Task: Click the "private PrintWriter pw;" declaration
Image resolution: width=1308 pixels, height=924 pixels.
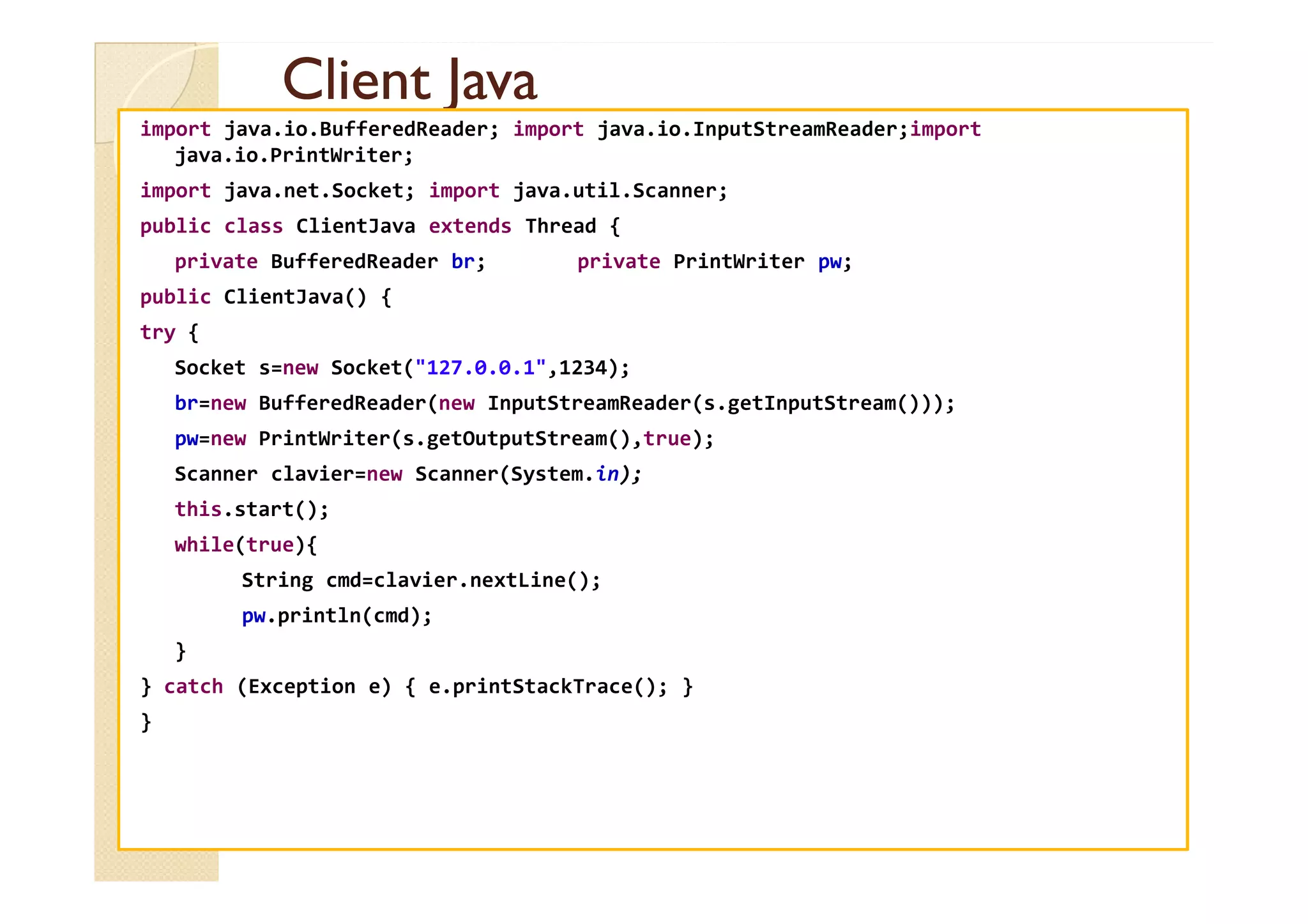Action: [715, 262]
